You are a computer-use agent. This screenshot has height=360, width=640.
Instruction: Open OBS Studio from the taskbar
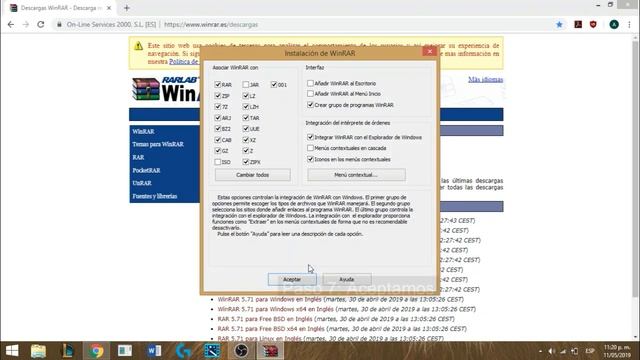(241, 351)
